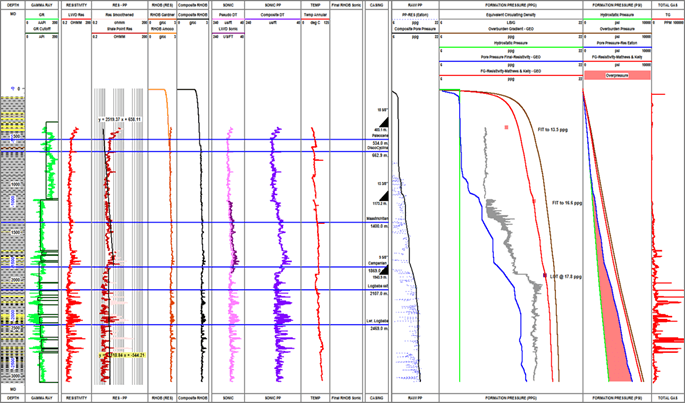Select the Shale Point Res curve legend
The height and width of the screenshot is (403, 685).
click(119, 29)
